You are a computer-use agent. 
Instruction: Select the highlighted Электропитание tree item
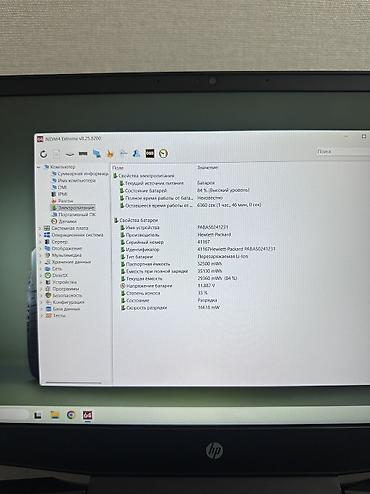[73, 207]
